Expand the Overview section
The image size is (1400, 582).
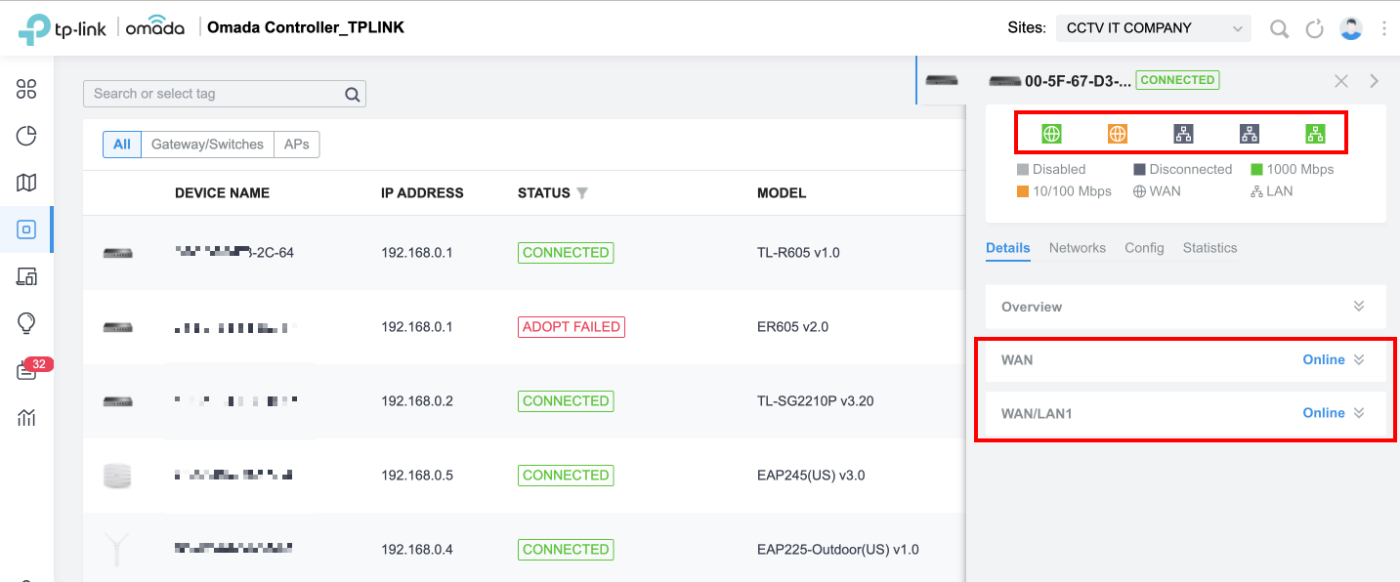(1358, 307)
